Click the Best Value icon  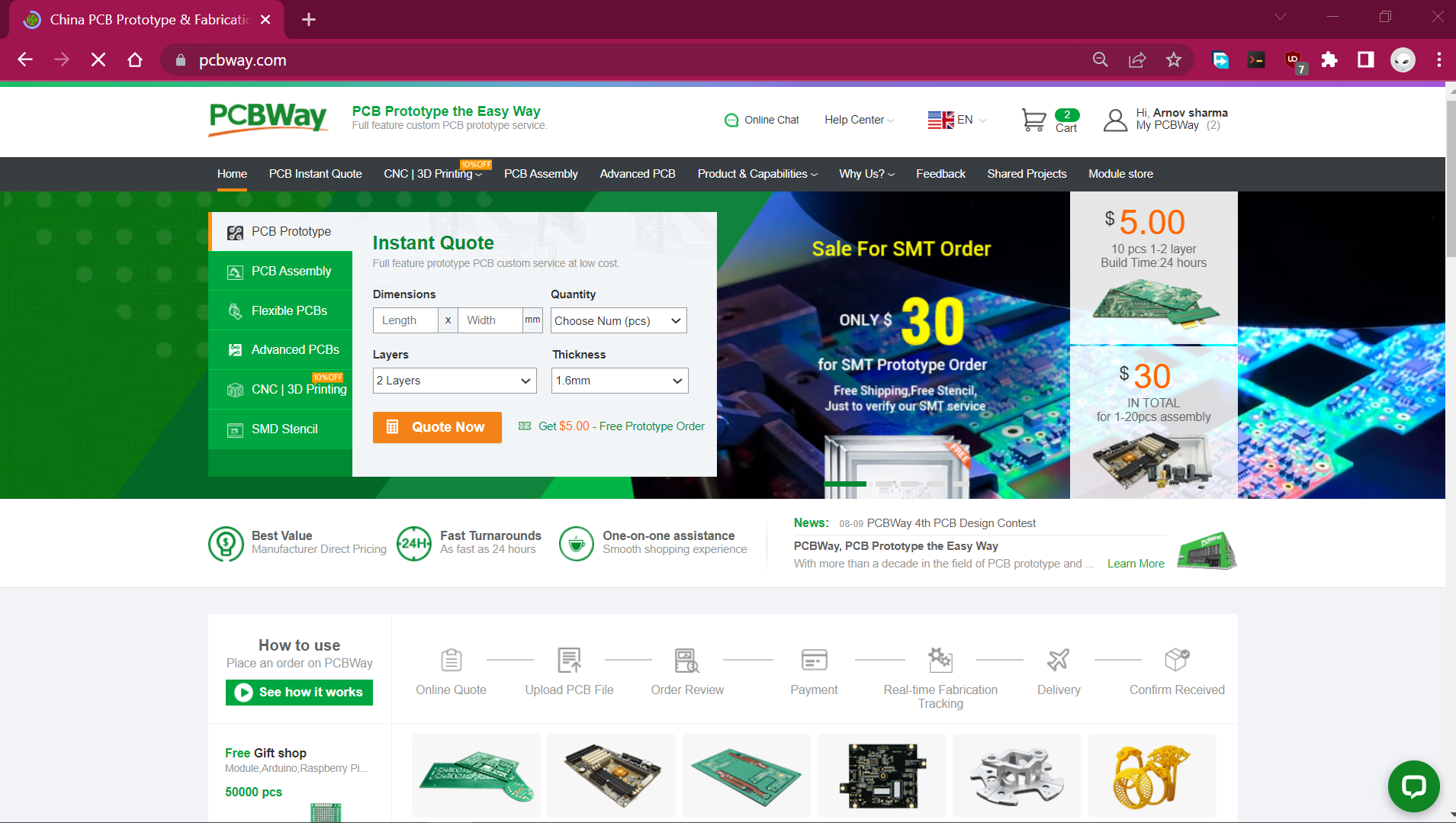226,544
